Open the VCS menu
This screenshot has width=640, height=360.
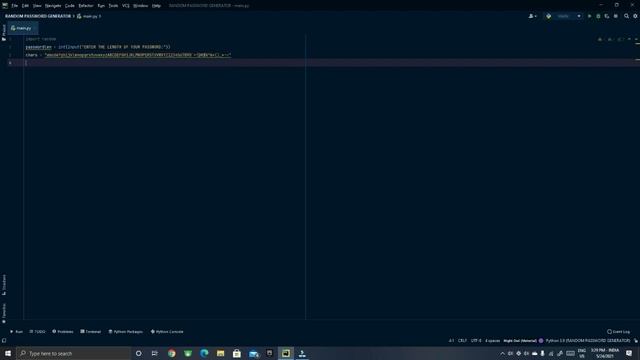[x=126, y=6]
